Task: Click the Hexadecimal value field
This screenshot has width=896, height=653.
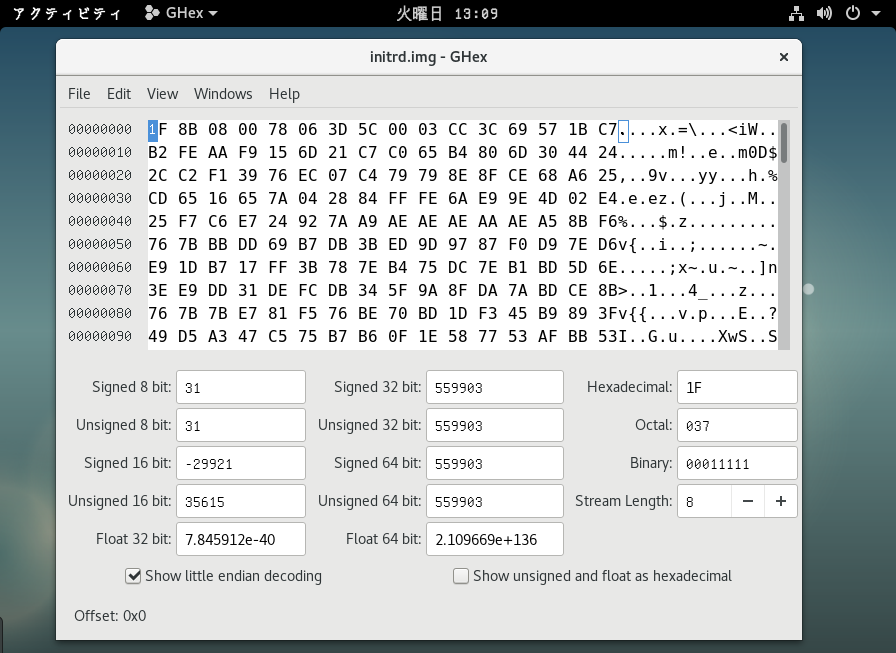Action: pyautogui.click(x=737, y=387)
